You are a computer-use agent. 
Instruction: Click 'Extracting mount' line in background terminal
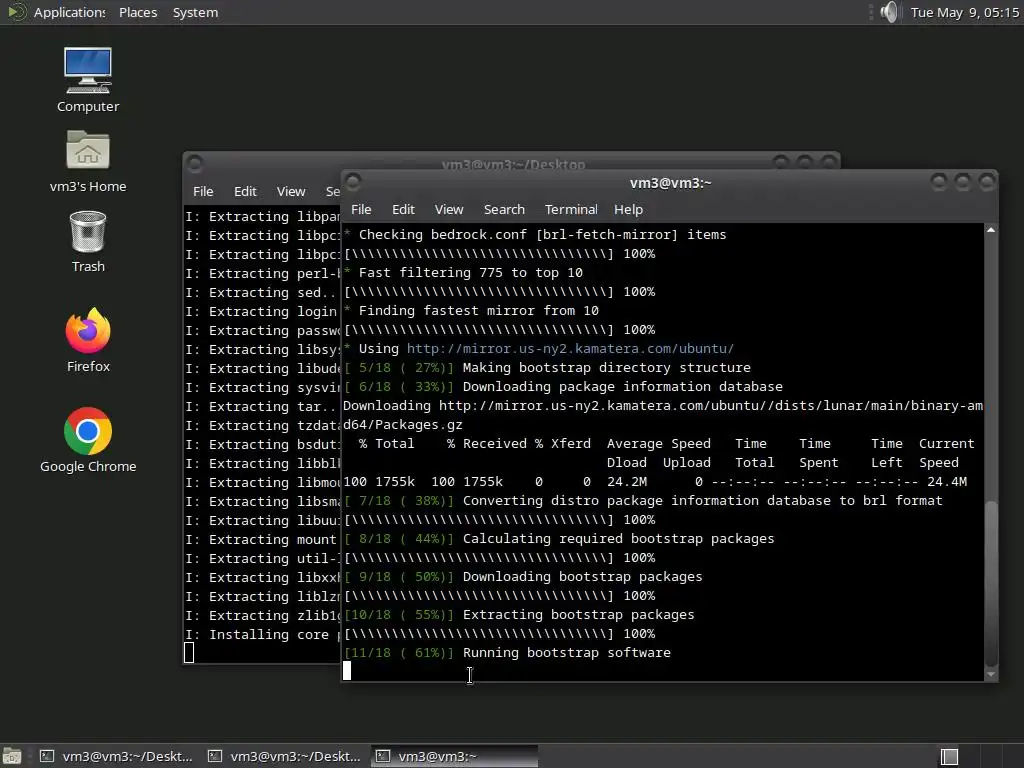[x=263, y=539]
